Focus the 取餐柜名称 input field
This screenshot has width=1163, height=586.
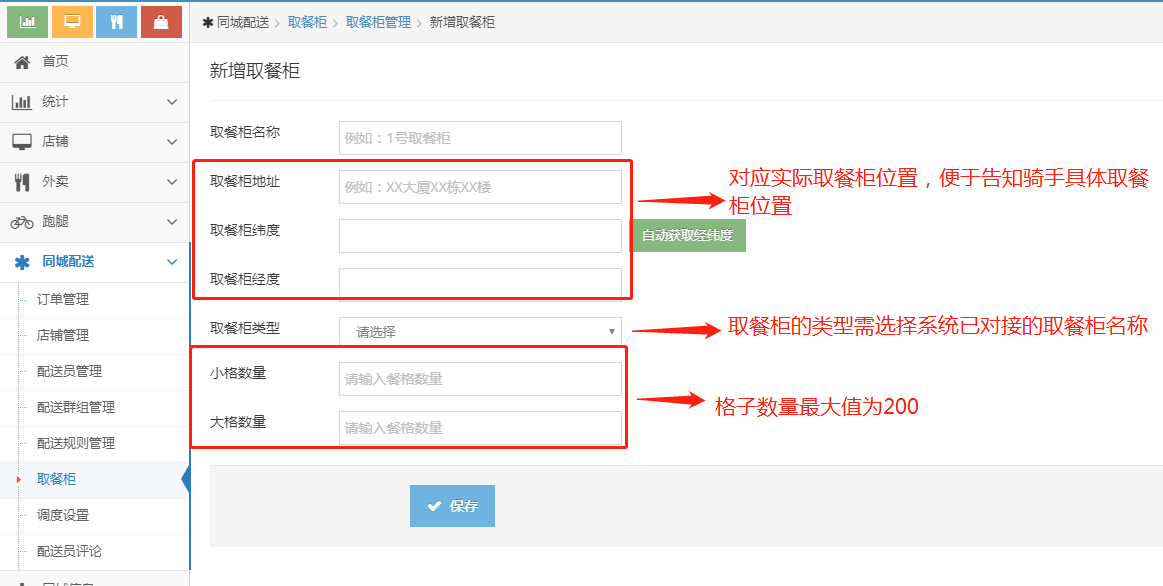(480, 138)
